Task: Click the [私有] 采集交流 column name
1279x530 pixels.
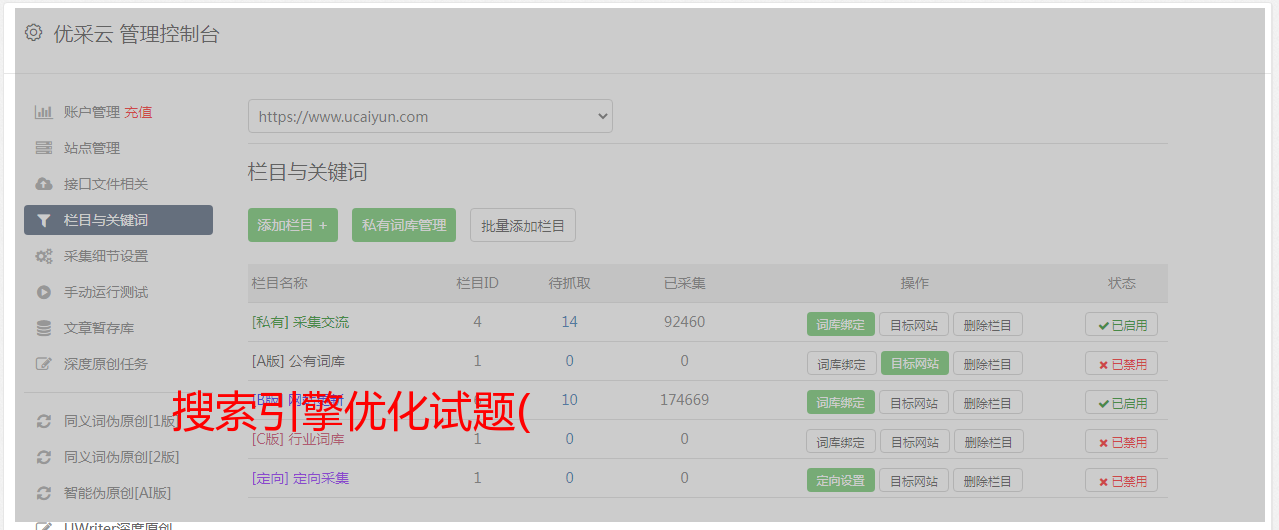Action: pos(300,322)
